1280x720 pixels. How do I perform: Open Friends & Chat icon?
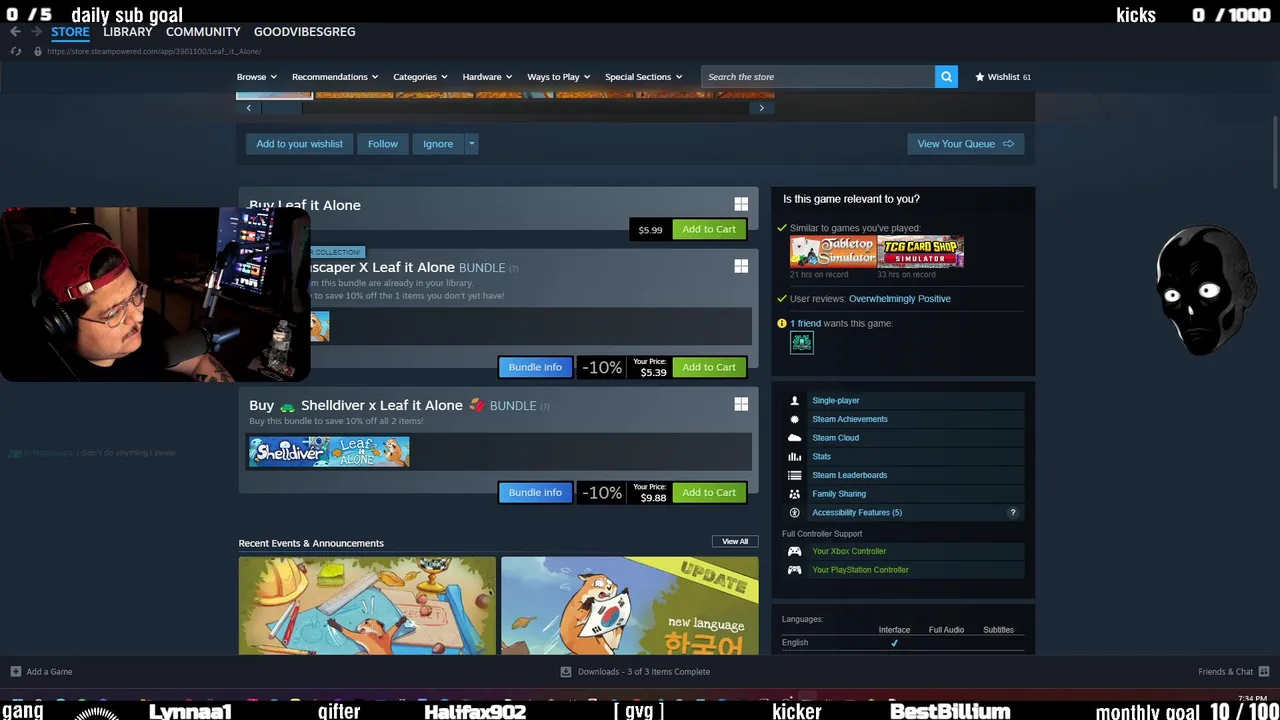(x=1264, y=672)
